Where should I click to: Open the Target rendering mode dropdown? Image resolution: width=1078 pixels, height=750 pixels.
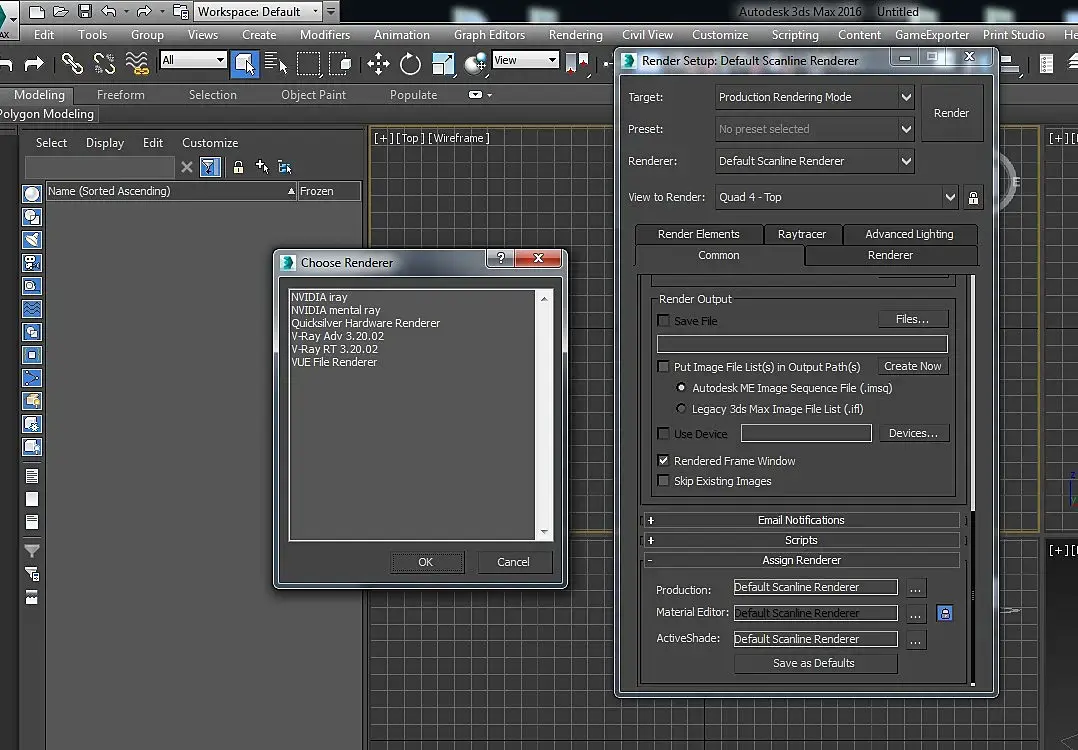(906, 98)
